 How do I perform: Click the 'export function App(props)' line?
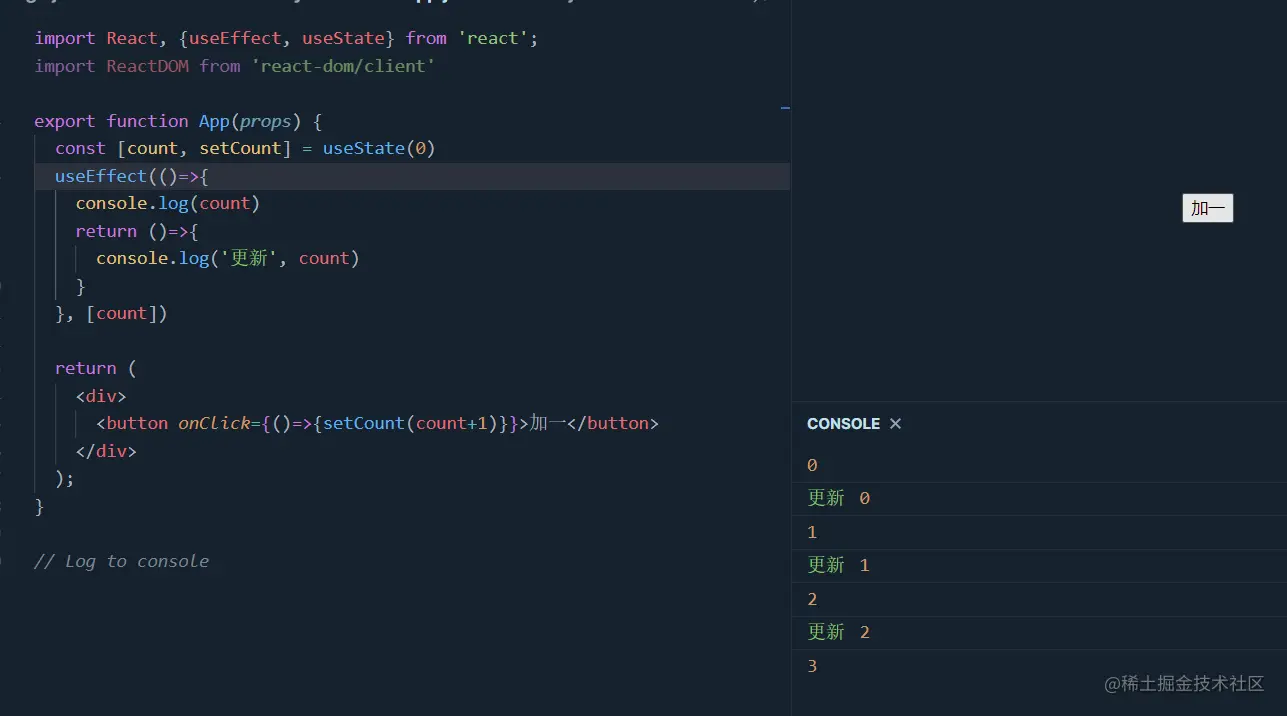tap(178, 121)
